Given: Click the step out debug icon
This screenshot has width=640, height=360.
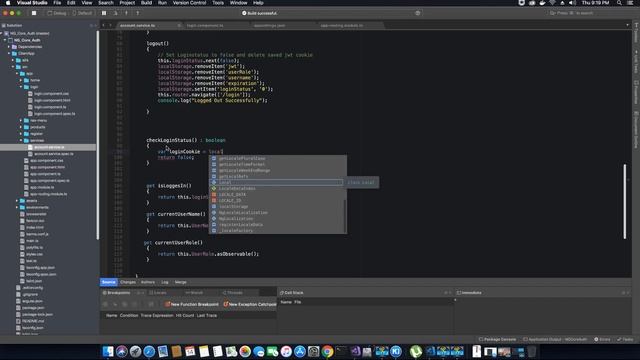Looking at the screenshot, I should click(x=138, y=13).
